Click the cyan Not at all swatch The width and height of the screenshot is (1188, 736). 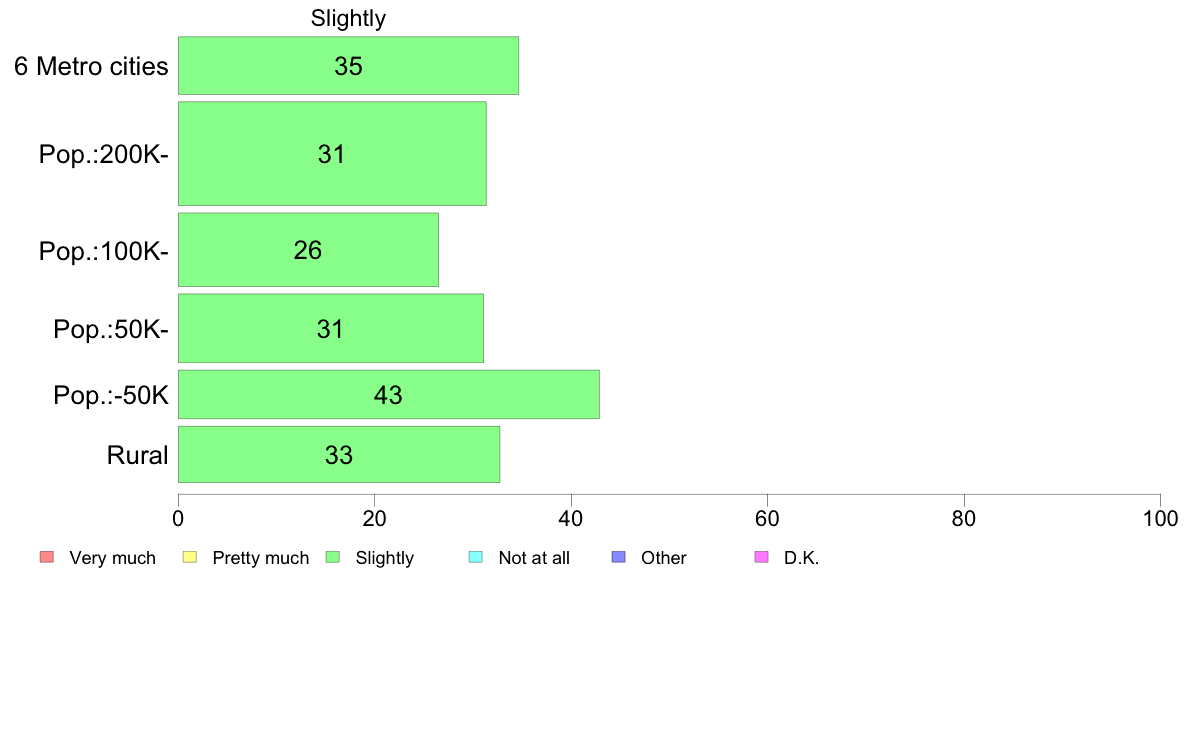tap(476, 557)
